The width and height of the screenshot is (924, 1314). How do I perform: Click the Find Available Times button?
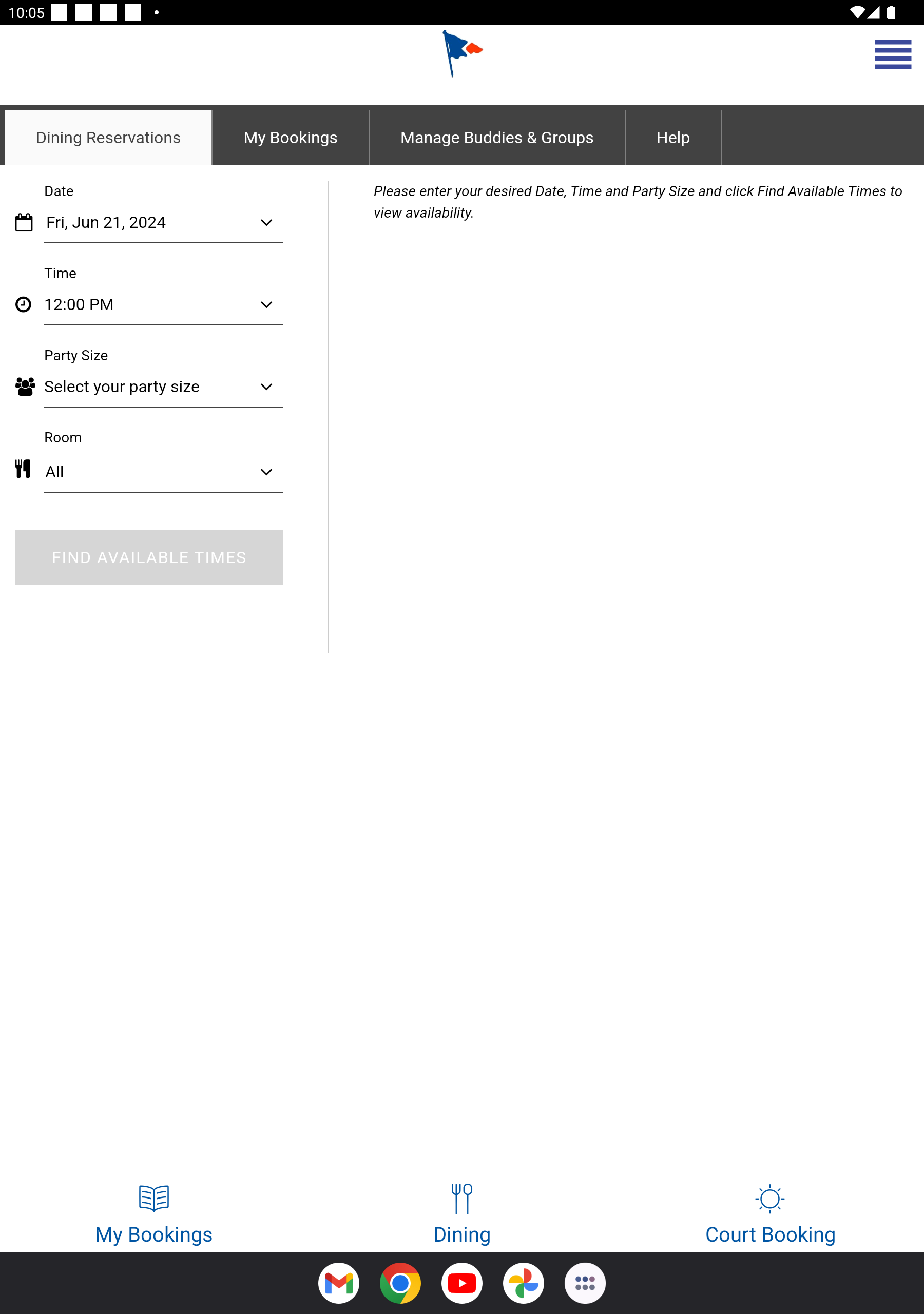[x=149, y=557]
